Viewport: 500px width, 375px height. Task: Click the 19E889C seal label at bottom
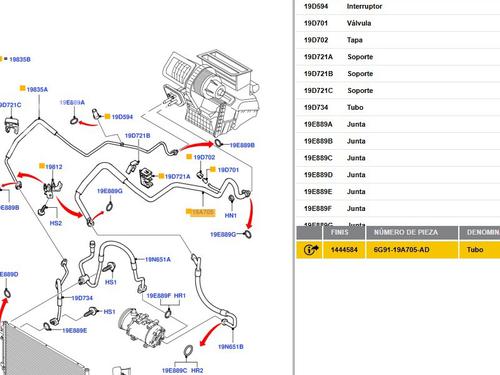175,371
